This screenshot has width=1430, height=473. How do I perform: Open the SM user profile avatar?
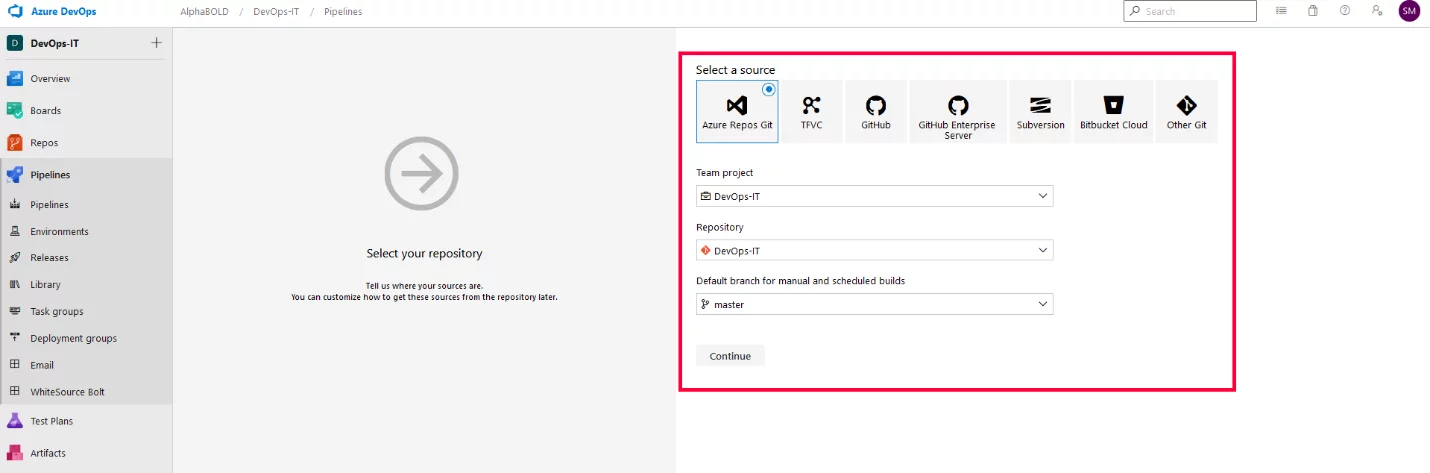1409,11
